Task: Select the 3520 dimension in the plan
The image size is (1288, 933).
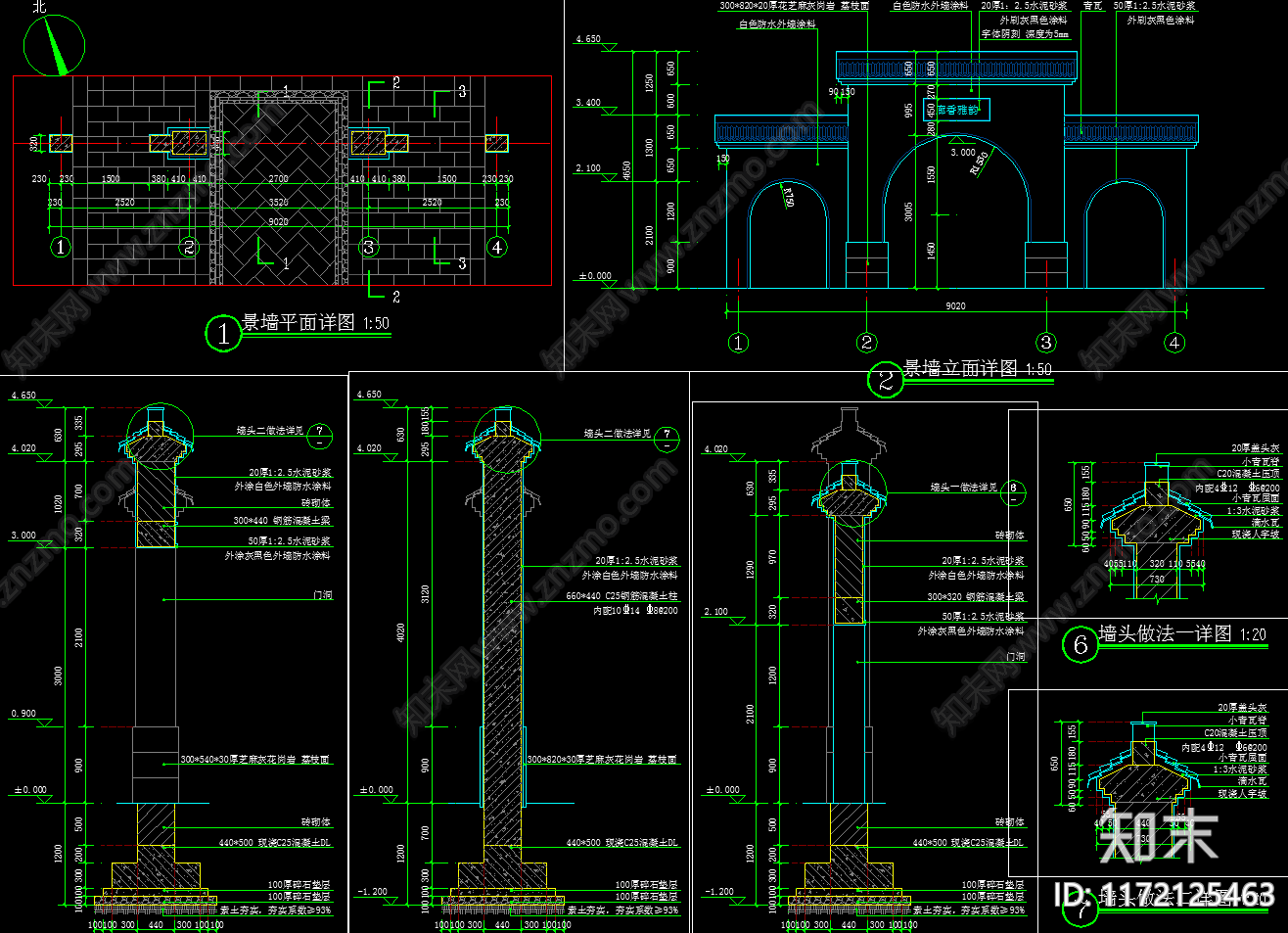Action: (278, 203)
